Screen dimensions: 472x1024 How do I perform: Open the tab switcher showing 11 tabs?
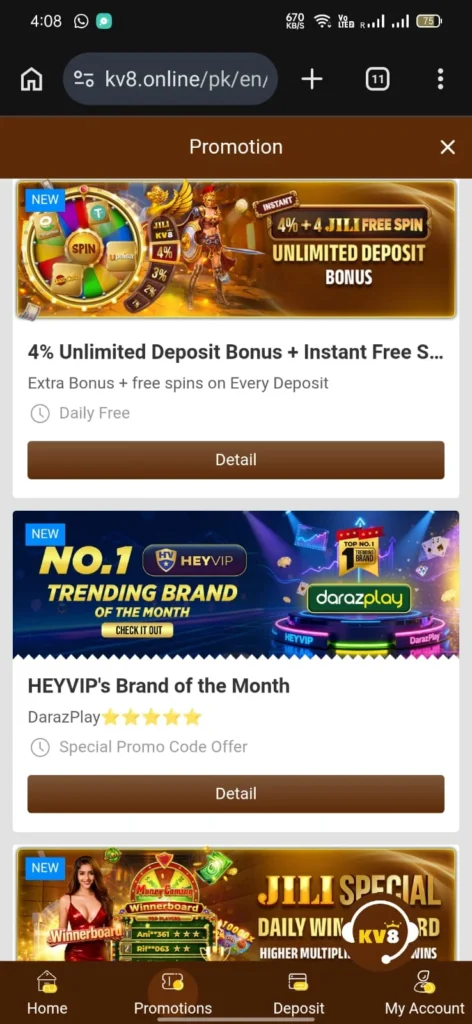(377, 79)
